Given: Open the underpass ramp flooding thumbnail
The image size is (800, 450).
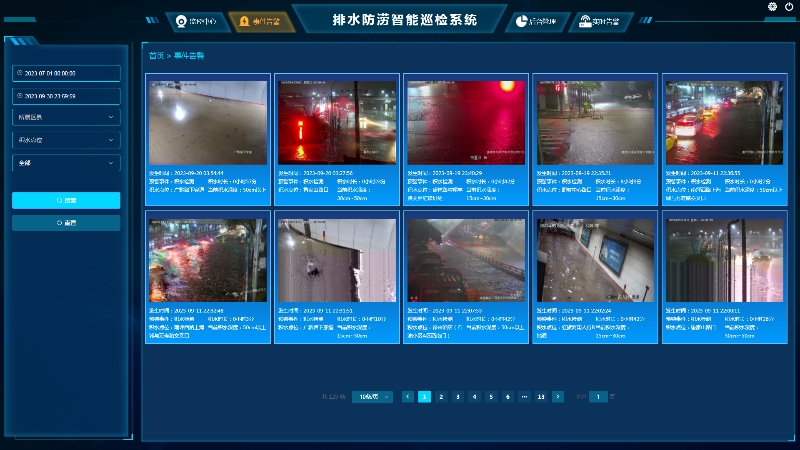Looking at the screenshot, I should point(466,260).
